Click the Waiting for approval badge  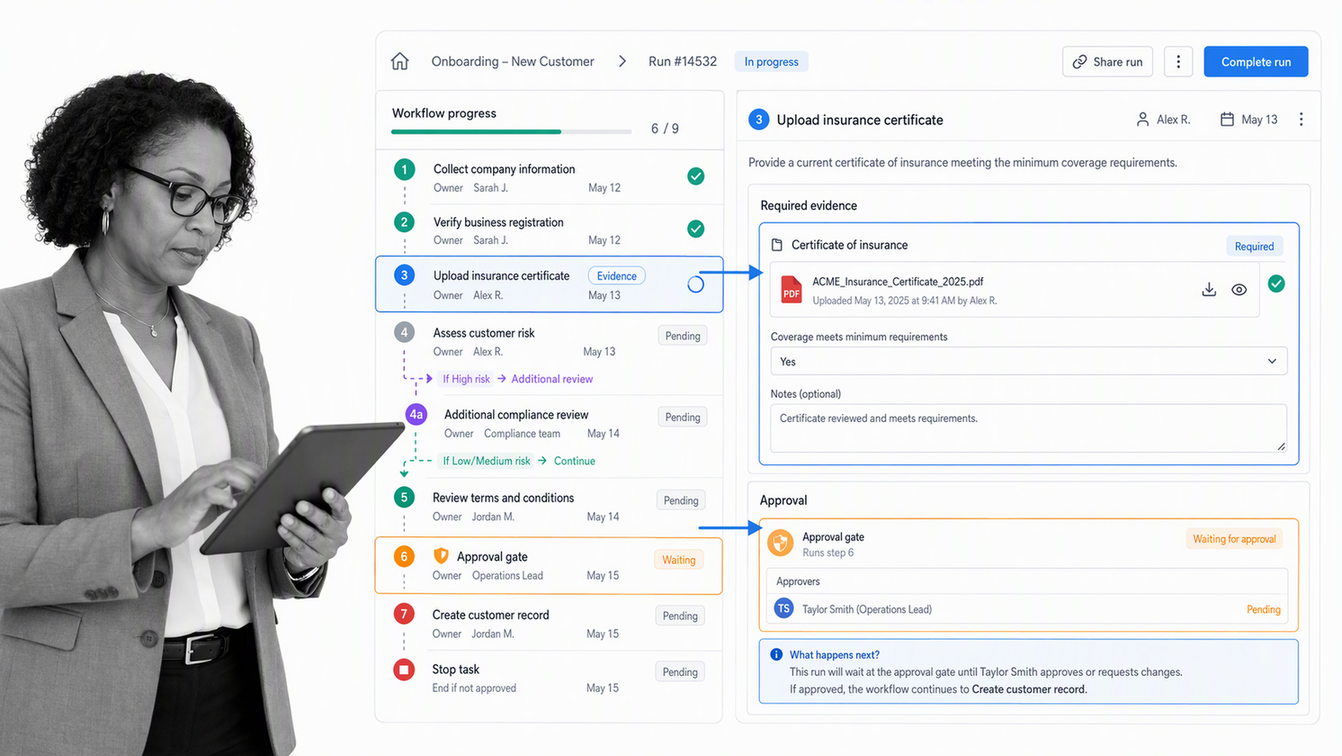pyautogui.click(x=1235, y=539)
